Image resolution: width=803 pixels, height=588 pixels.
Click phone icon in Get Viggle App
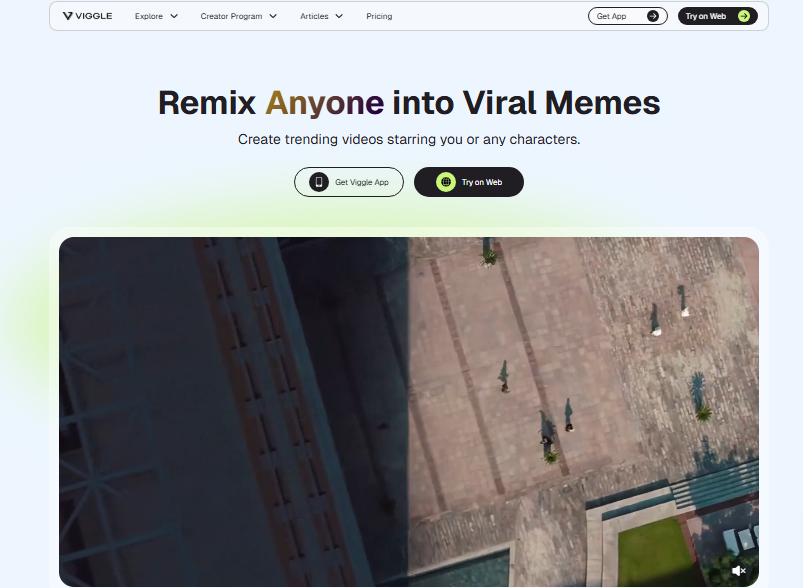319,182
